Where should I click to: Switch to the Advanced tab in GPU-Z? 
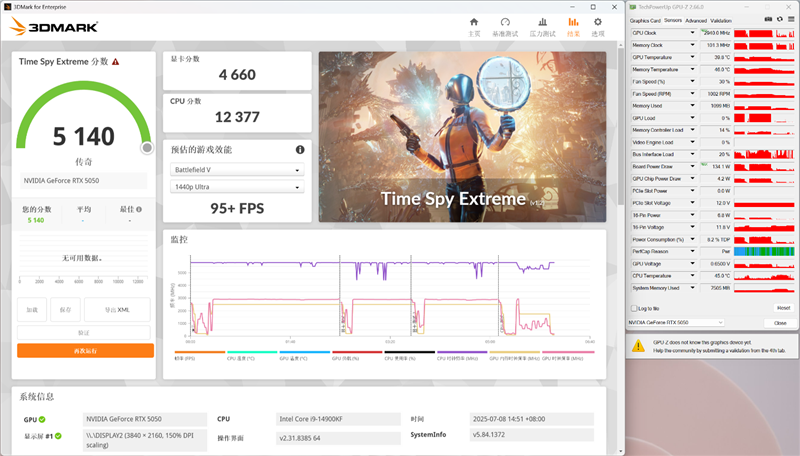click(695, 20)
